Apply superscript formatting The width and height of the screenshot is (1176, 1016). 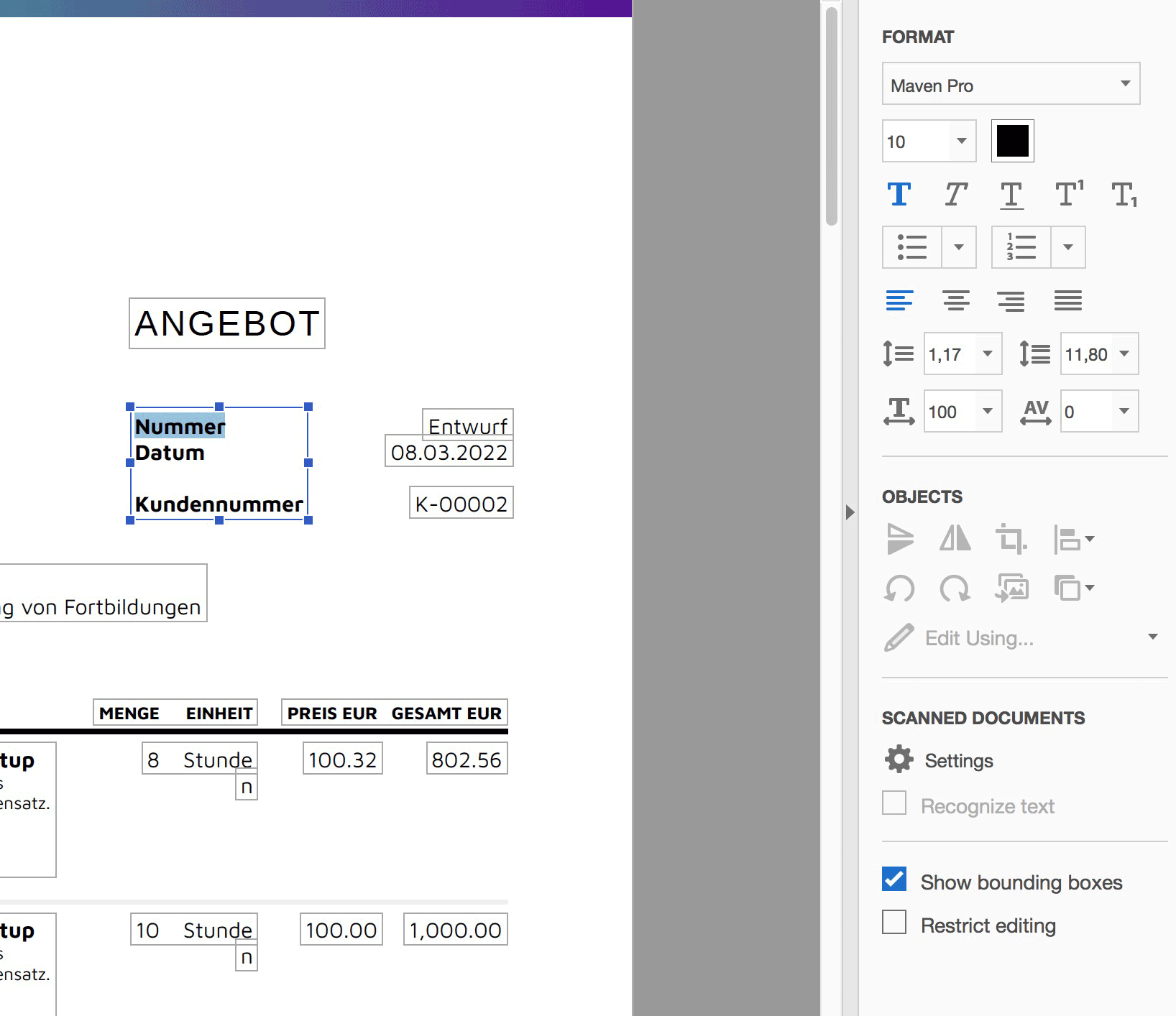coord(1069,193)
